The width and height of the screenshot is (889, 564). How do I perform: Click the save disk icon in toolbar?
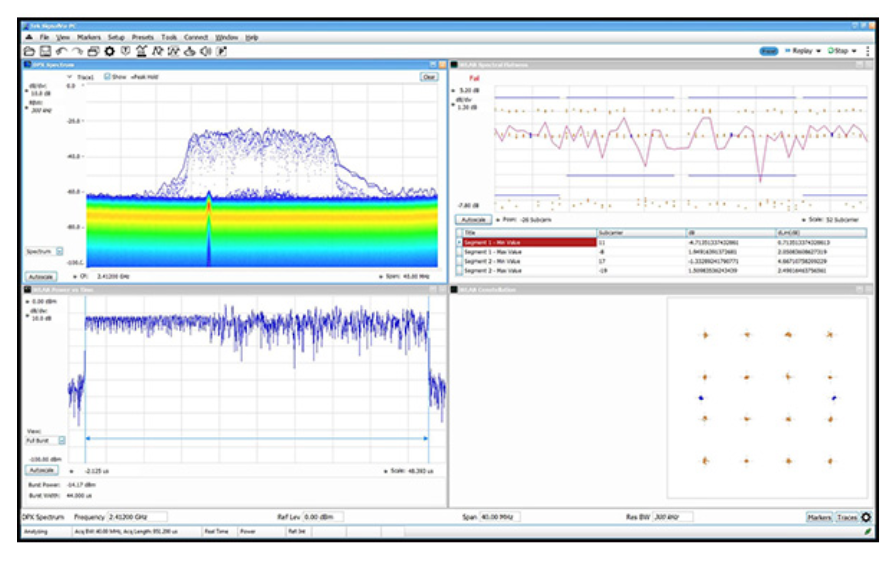click(x=45, y=50)
